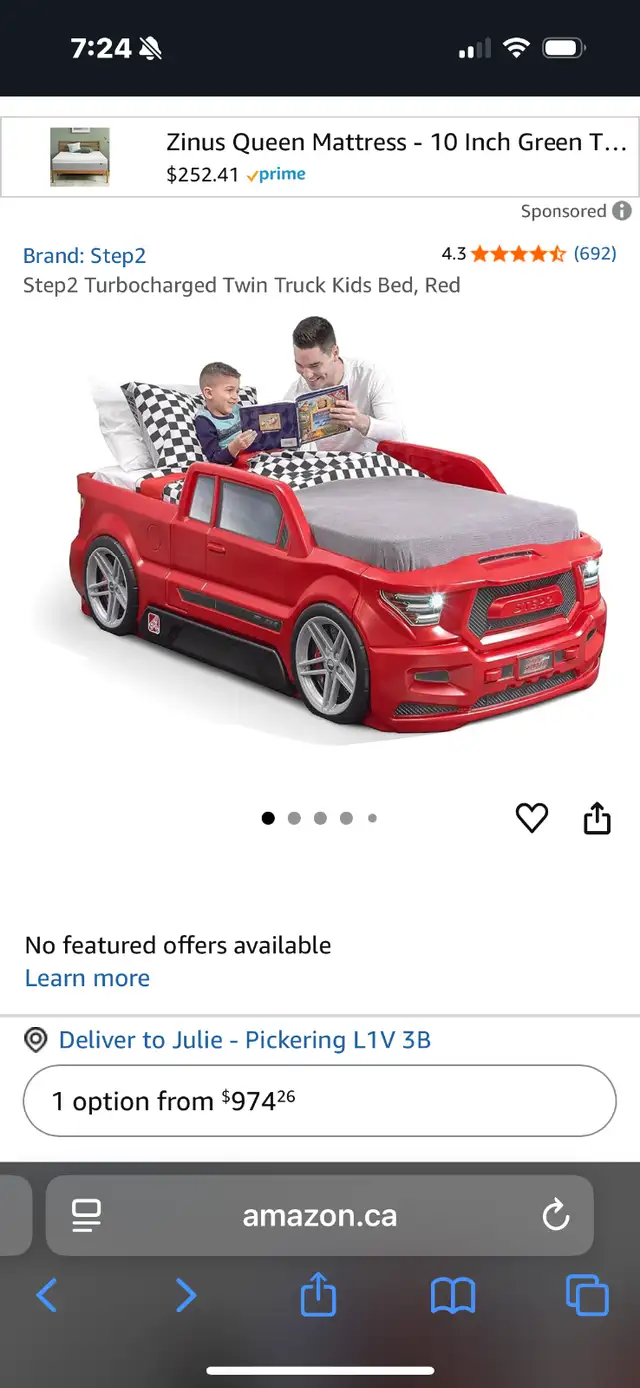Tap location pin delivery icon

click(36, 1040)
